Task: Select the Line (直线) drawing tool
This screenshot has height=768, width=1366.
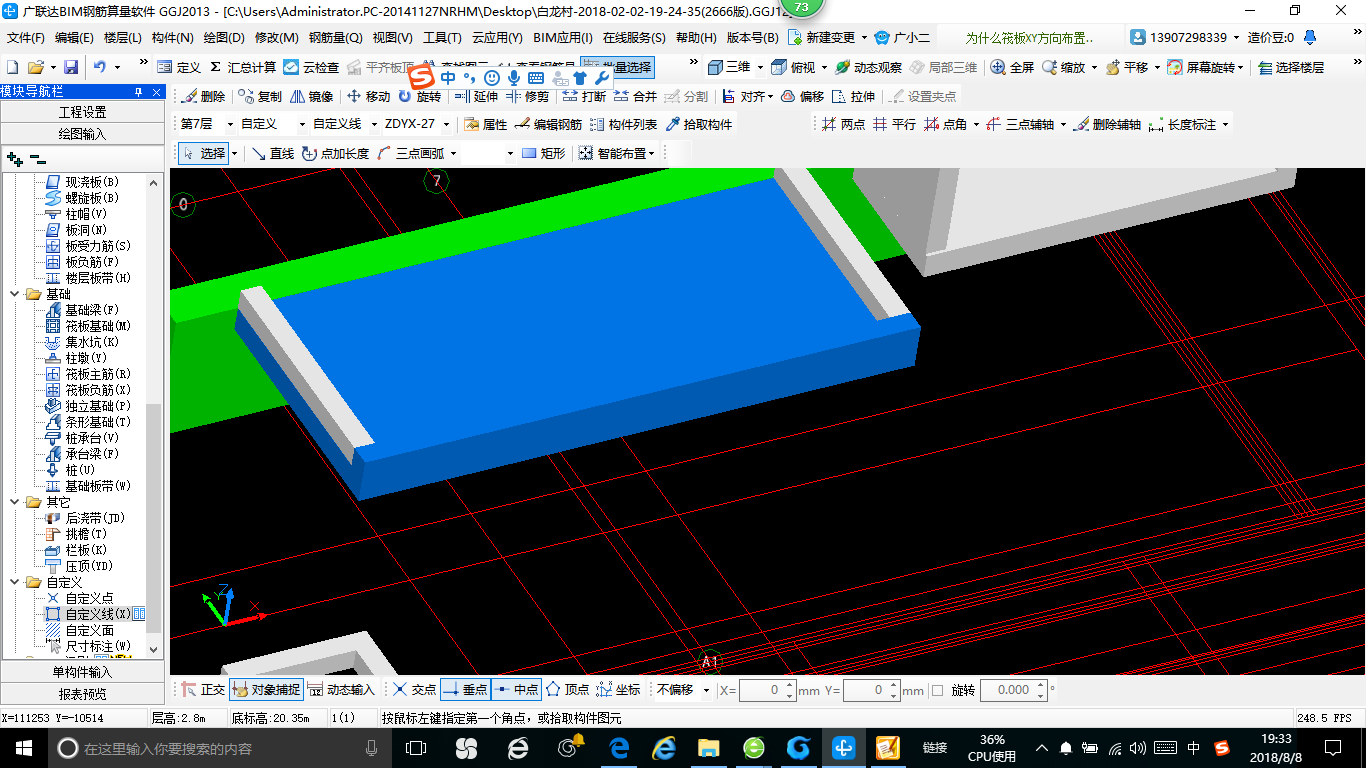Action: (x=272, y=153)
